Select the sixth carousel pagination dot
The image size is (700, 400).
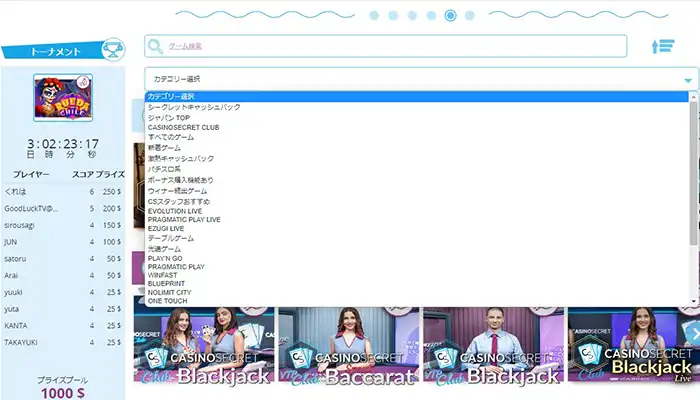470,16
